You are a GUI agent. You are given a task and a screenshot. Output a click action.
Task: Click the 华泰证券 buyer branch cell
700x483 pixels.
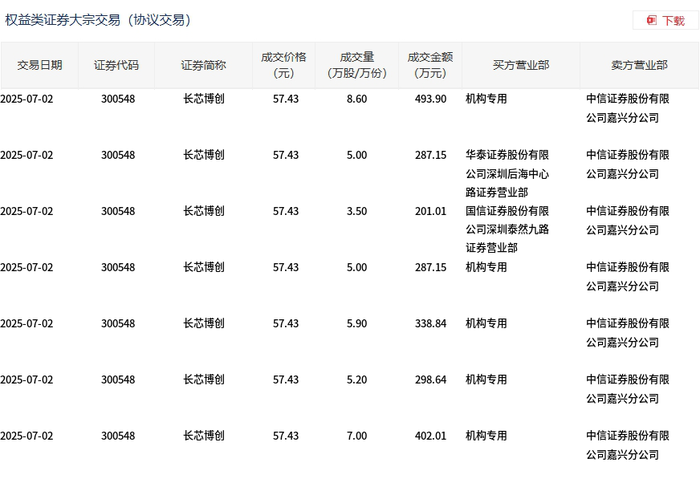(507, 174)
